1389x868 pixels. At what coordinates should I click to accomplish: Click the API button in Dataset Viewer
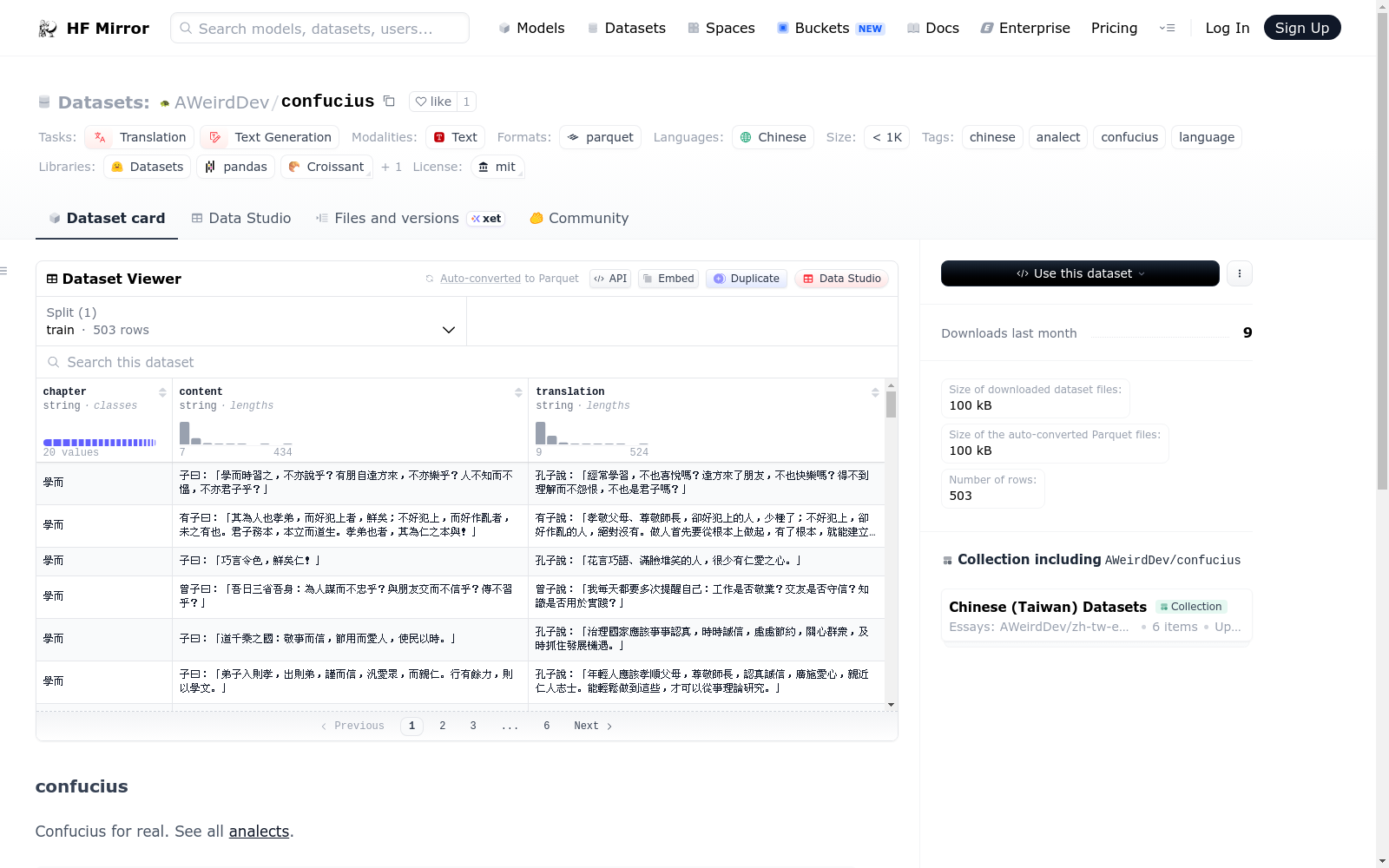(609, 279)
